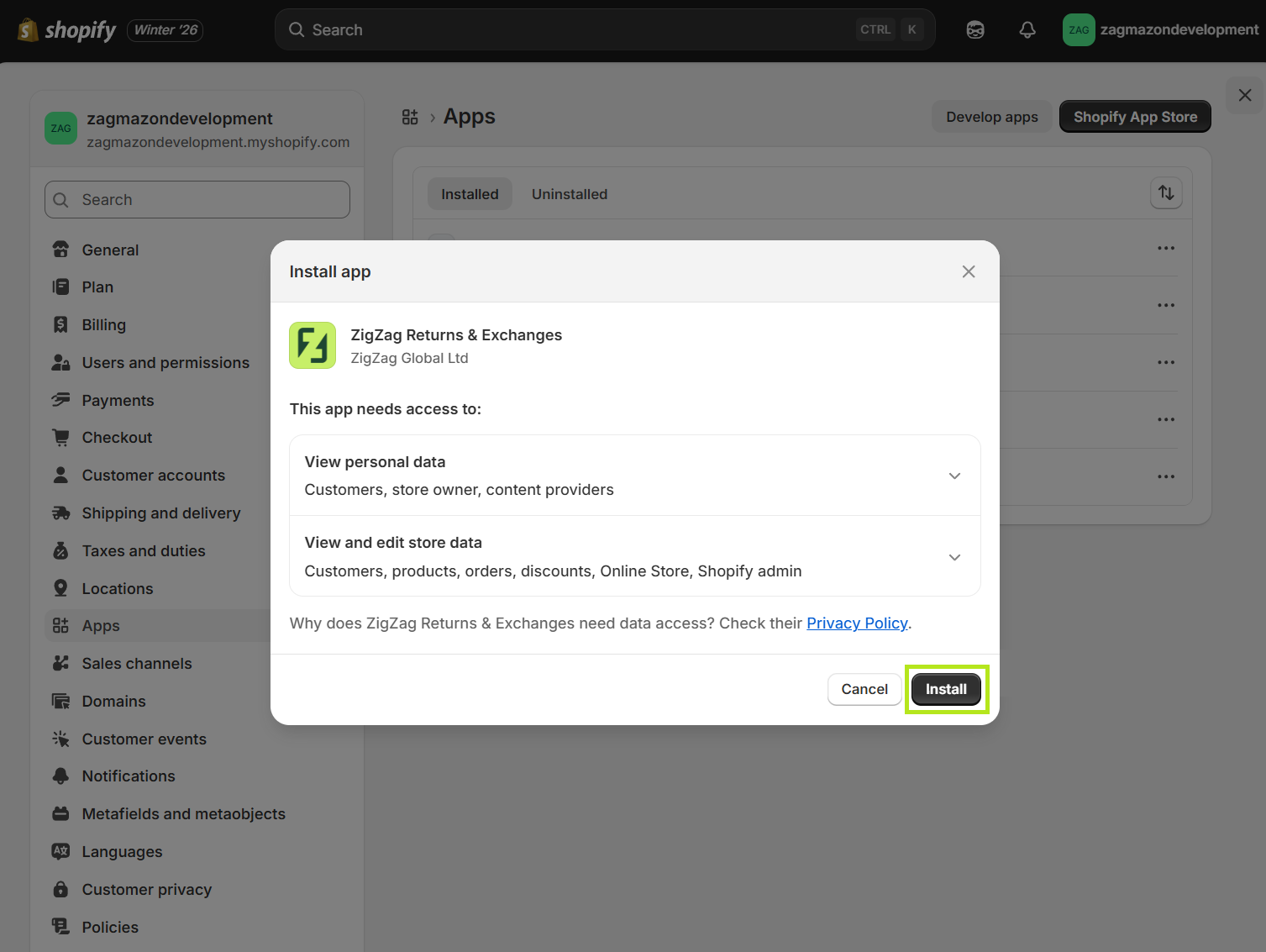1266x952 pixels.
Task: Click the Install button to confirm
Action: (946, 689)
